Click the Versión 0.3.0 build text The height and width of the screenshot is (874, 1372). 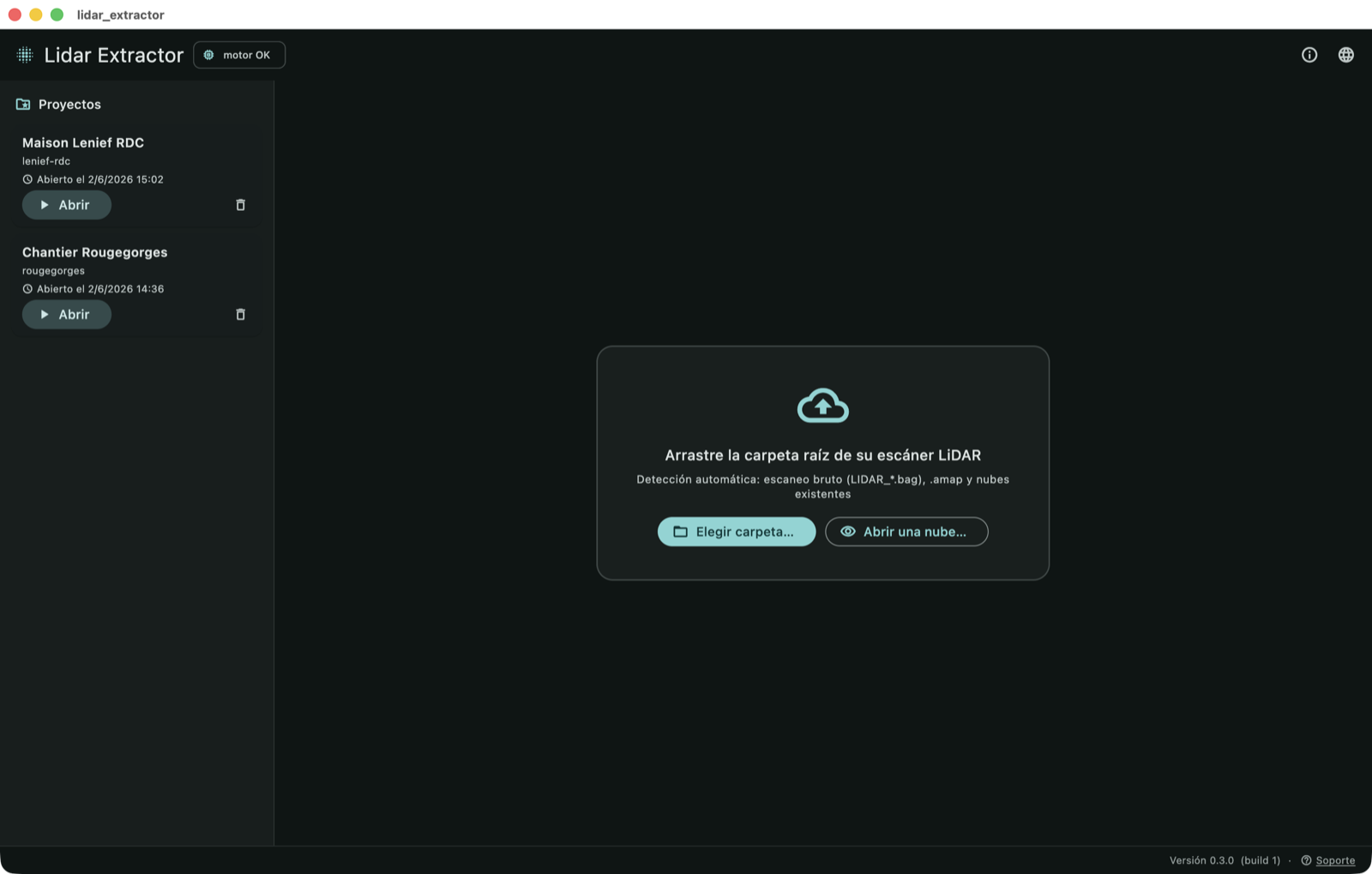pyautogui.click(x=1225, y=860)
